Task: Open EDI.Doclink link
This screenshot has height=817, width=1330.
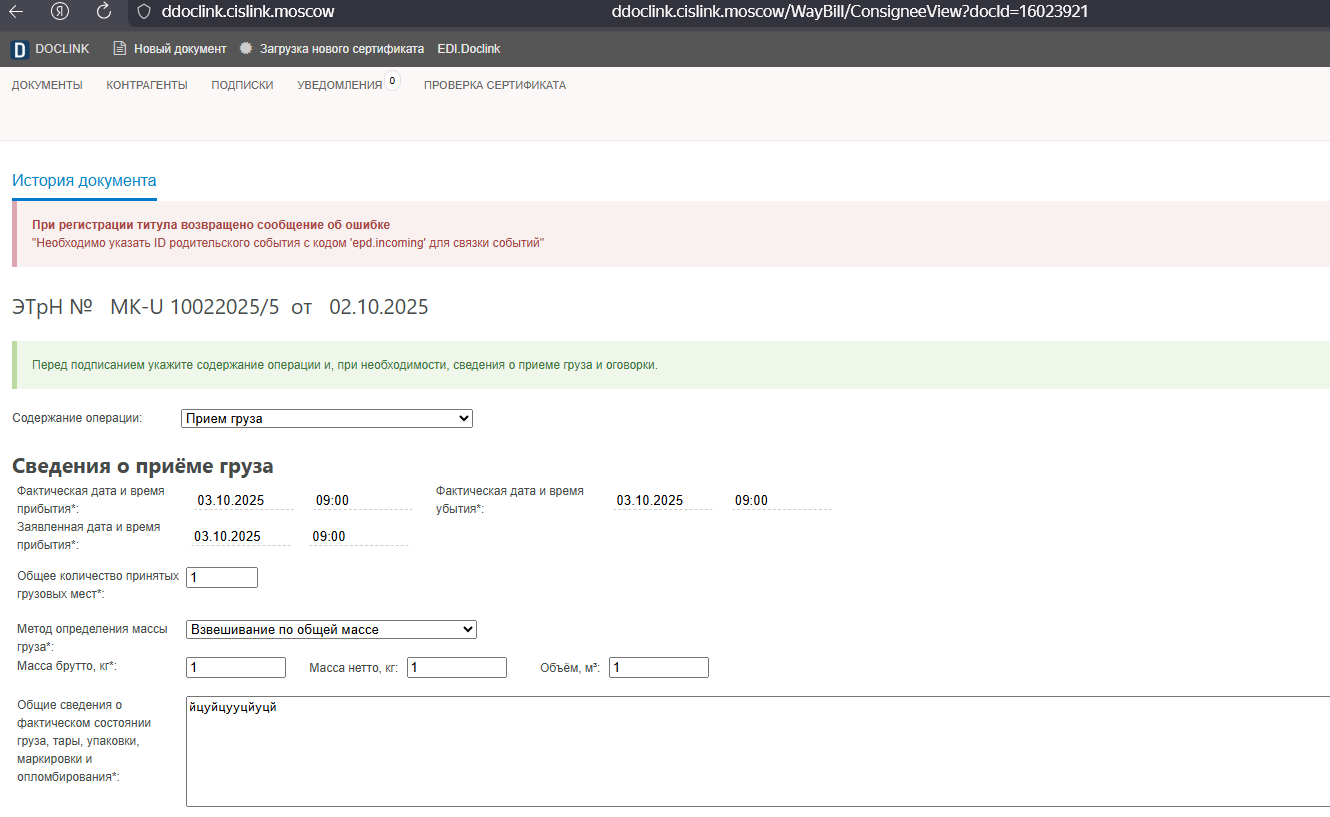Action: tap(469, 48)
